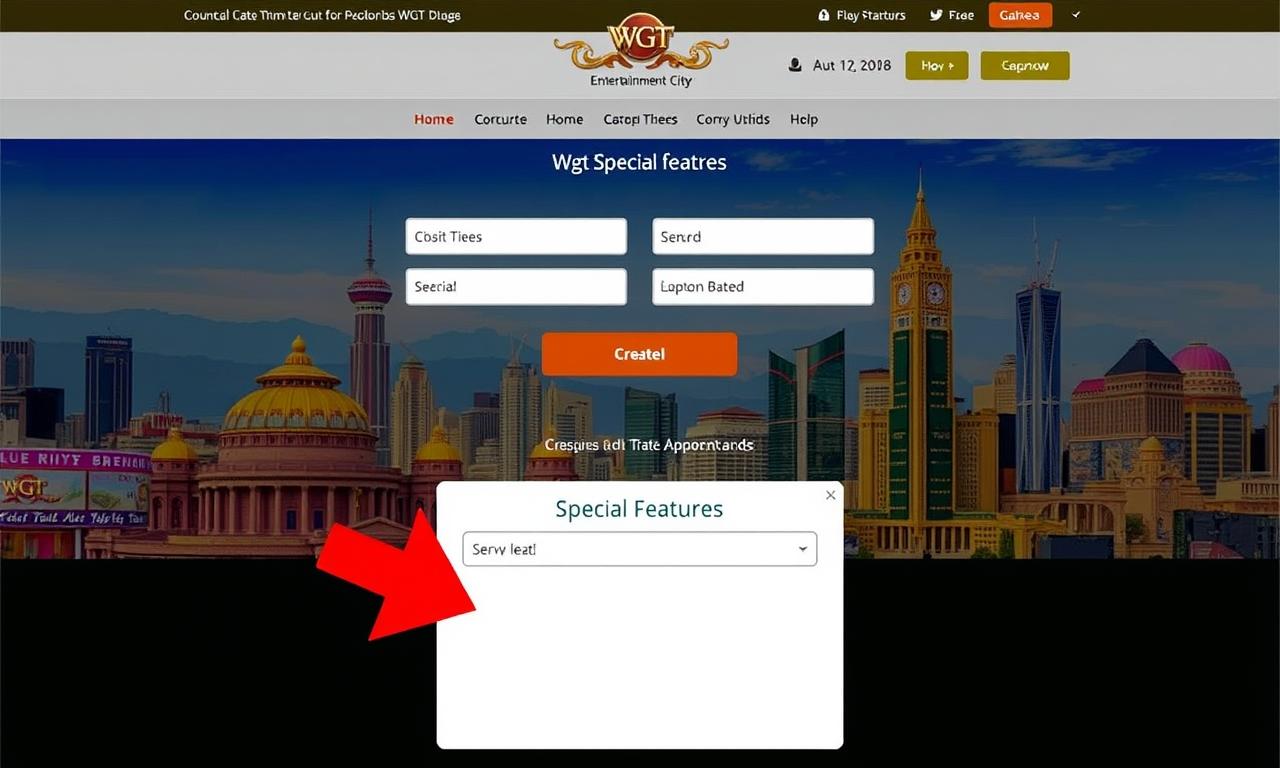Click the Hoy button in header

(x=937, y=66)
